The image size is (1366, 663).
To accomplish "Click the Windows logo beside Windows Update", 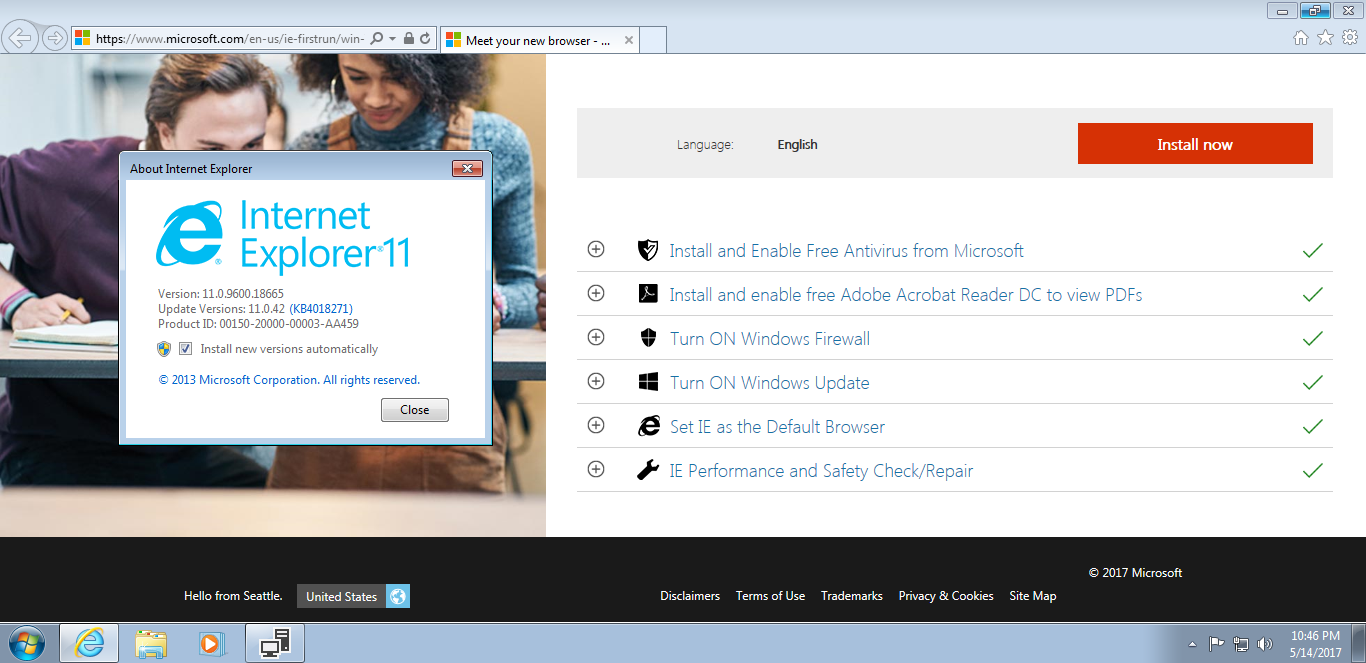I will coord(648,382).
